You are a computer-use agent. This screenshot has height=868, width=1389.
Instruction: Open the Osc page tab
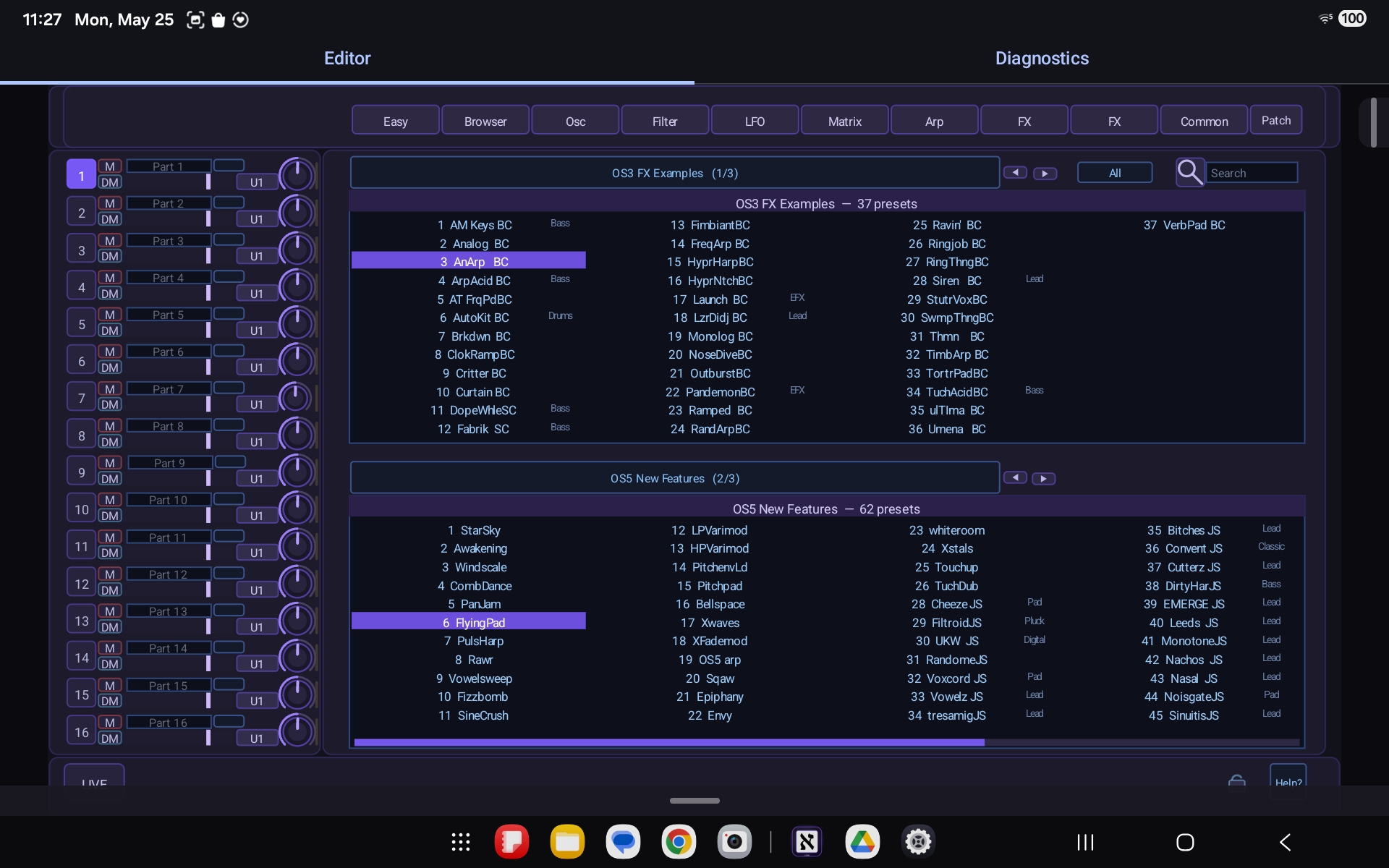click(575, 121)
